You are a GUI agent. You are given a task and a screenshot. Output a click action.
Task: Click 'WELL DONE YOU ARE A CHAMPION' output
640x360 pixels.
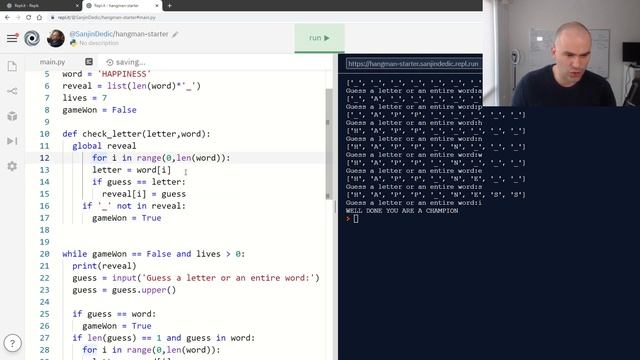[402, 211]
